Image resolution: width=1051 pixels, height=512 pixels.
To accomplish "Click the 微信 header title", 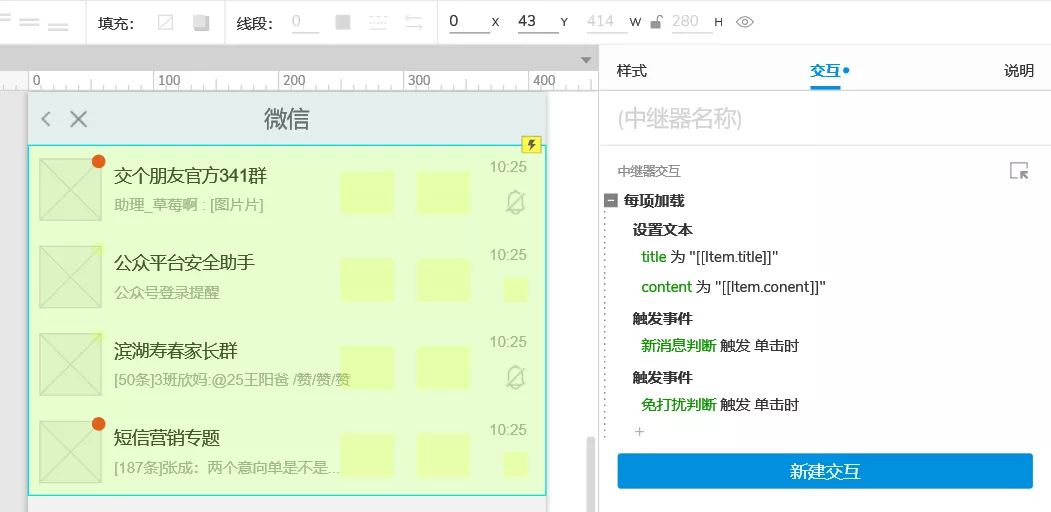I will click(x=286, y=119).
